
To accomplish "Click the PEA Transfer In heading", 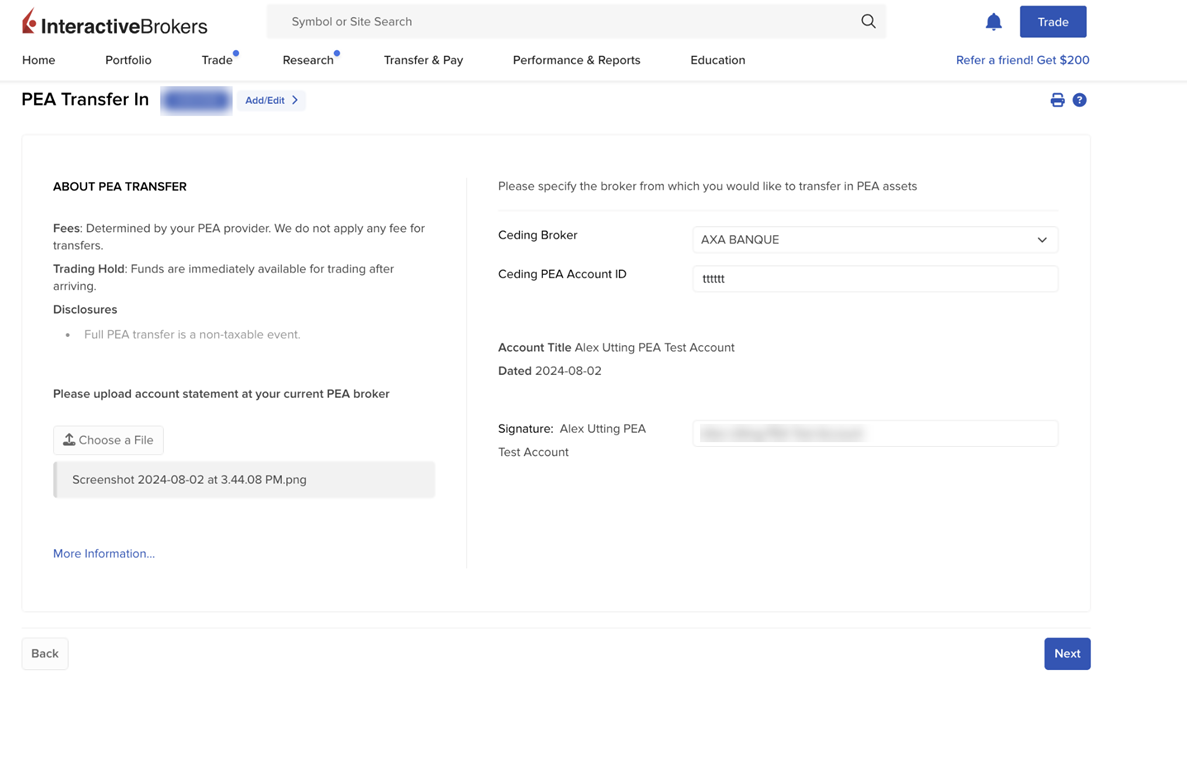I will (85, 100).
